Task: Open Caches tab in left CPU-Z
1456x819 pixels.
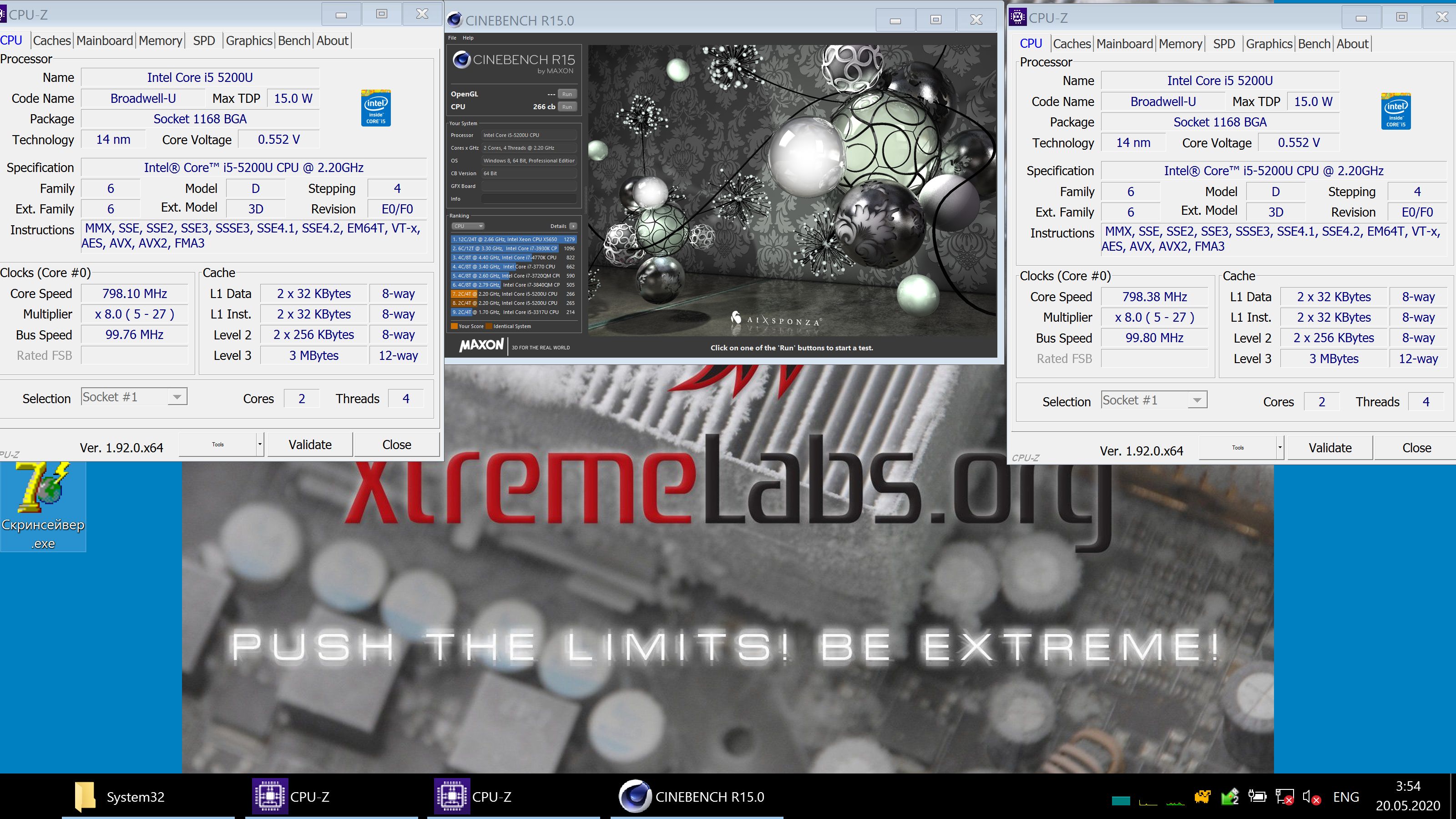Action: click(x=52, y=40)
